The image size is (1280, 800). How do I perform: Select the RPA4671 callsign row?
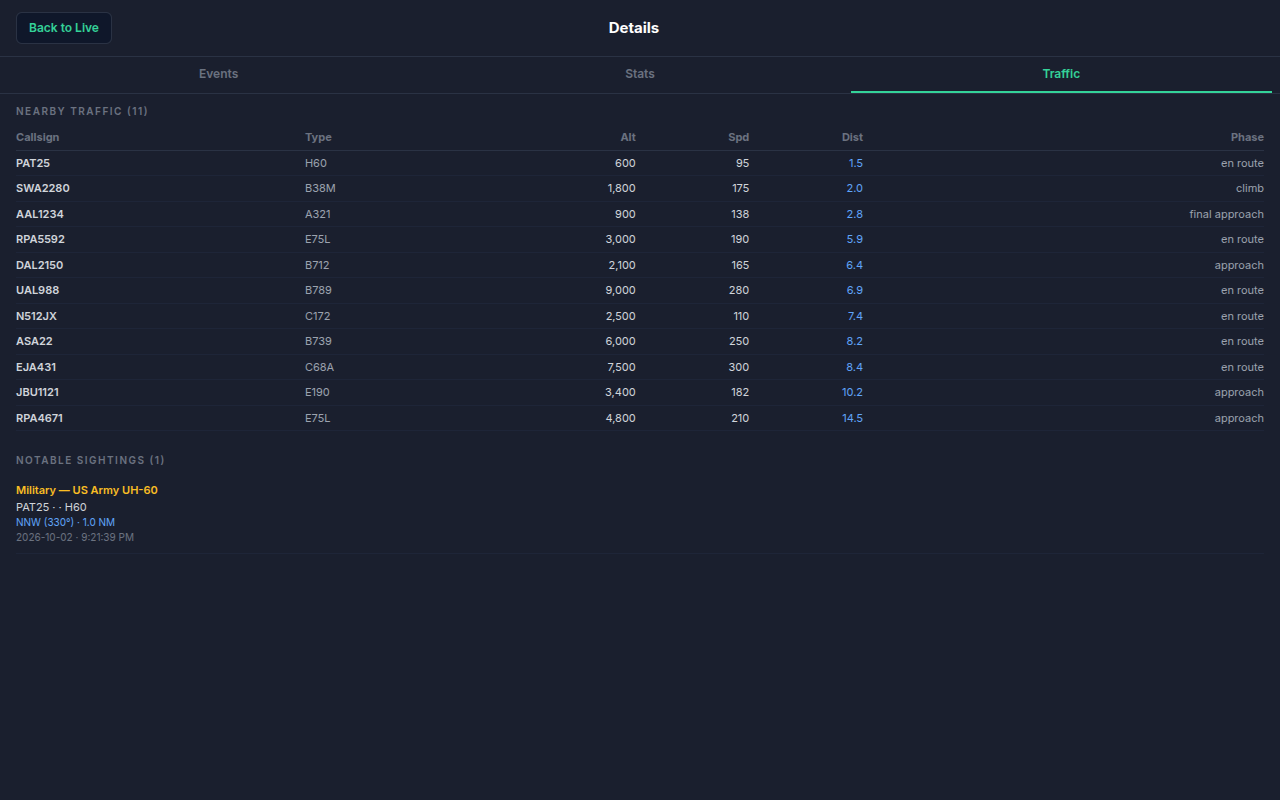click(640, 418)
